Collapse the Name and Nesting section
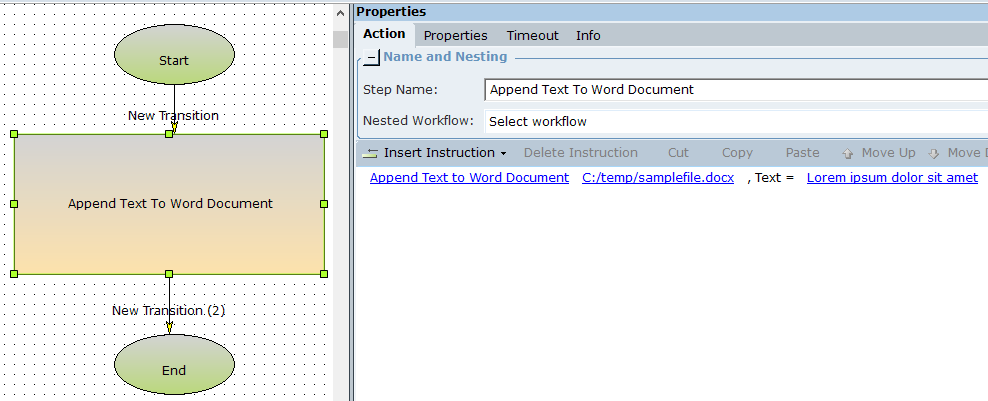 pyautogui.click(x=371, y=58)
